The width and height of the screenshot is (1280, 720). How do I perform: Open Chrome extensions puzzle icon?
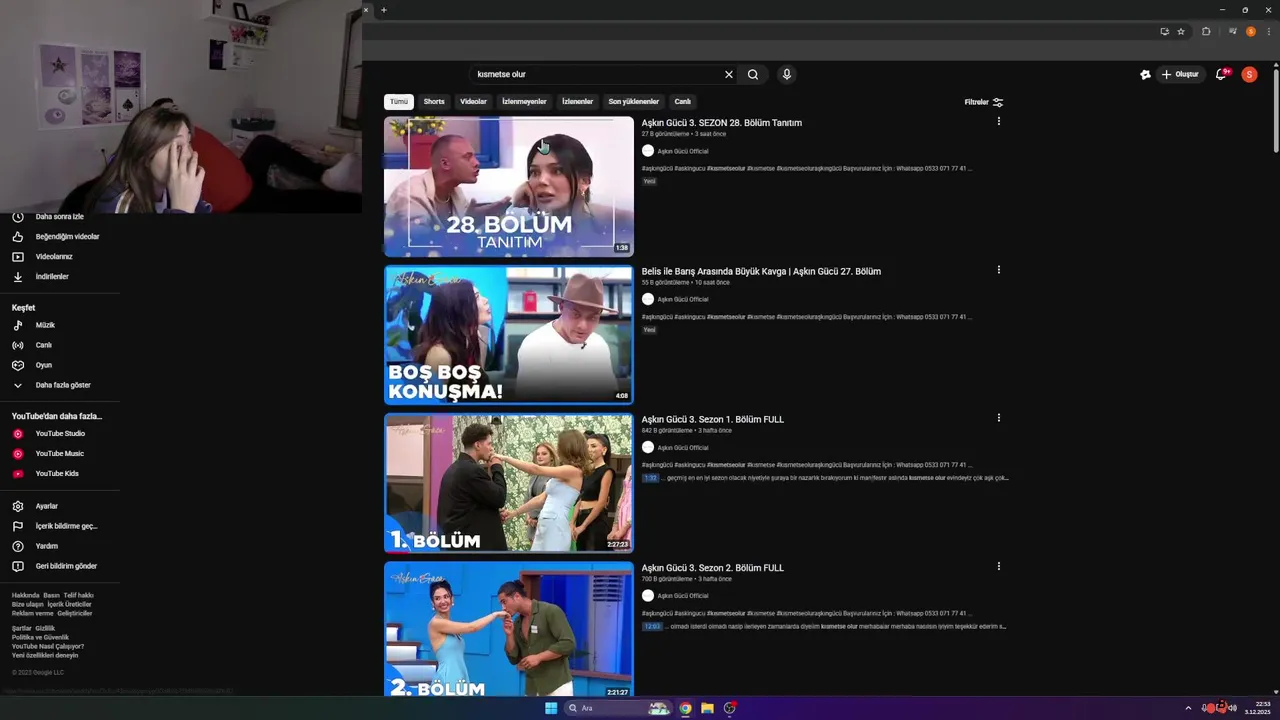point(1206,31)
